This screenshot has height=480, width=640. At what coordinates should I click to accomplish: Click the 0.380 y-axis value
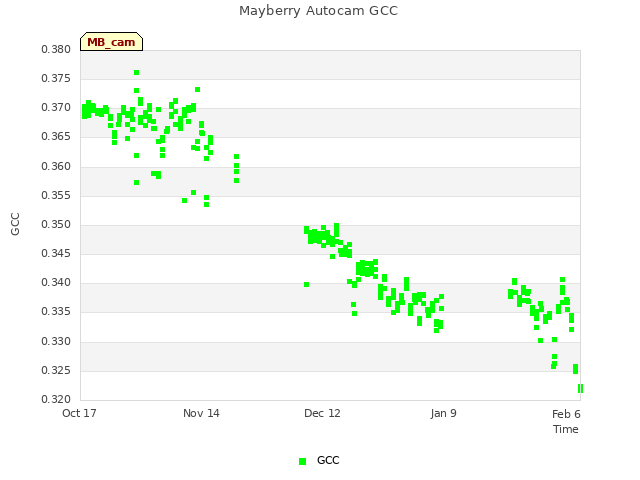[56, 49]
